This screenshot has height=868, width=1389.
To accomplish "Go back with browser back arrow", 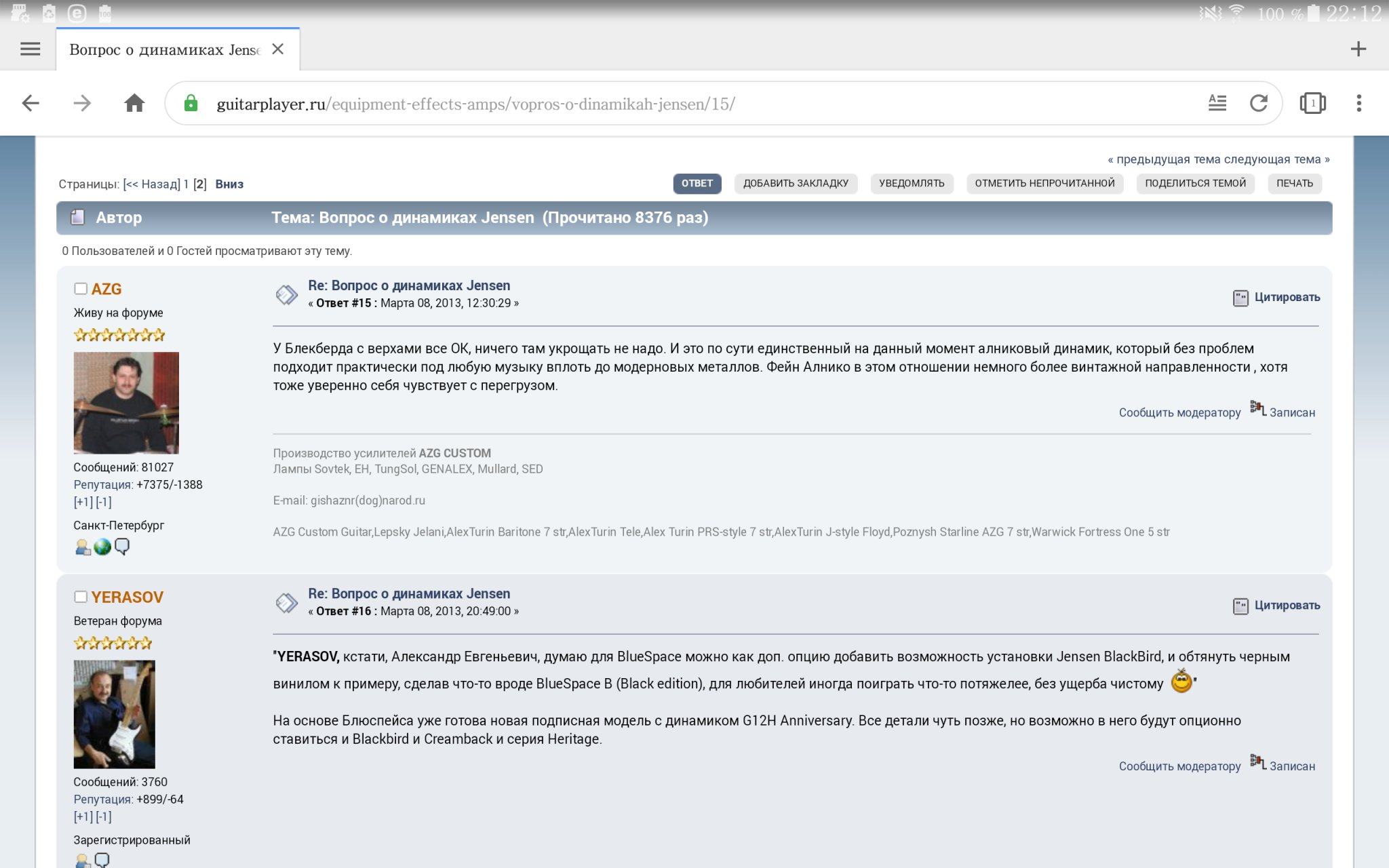I will coord(31,103).
